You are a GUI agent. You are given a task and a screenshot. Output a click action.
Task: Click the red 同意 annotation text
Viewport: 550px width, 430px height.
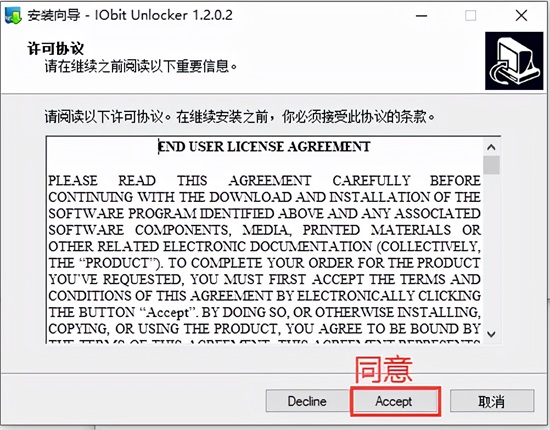(x=383, y=370)
